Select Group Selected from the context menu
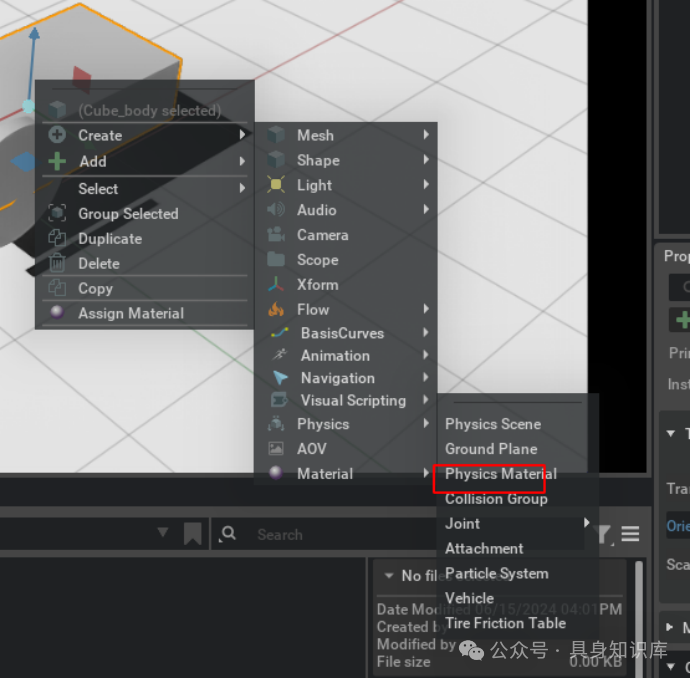Screen dimensions: 690x678 (128, 214)
